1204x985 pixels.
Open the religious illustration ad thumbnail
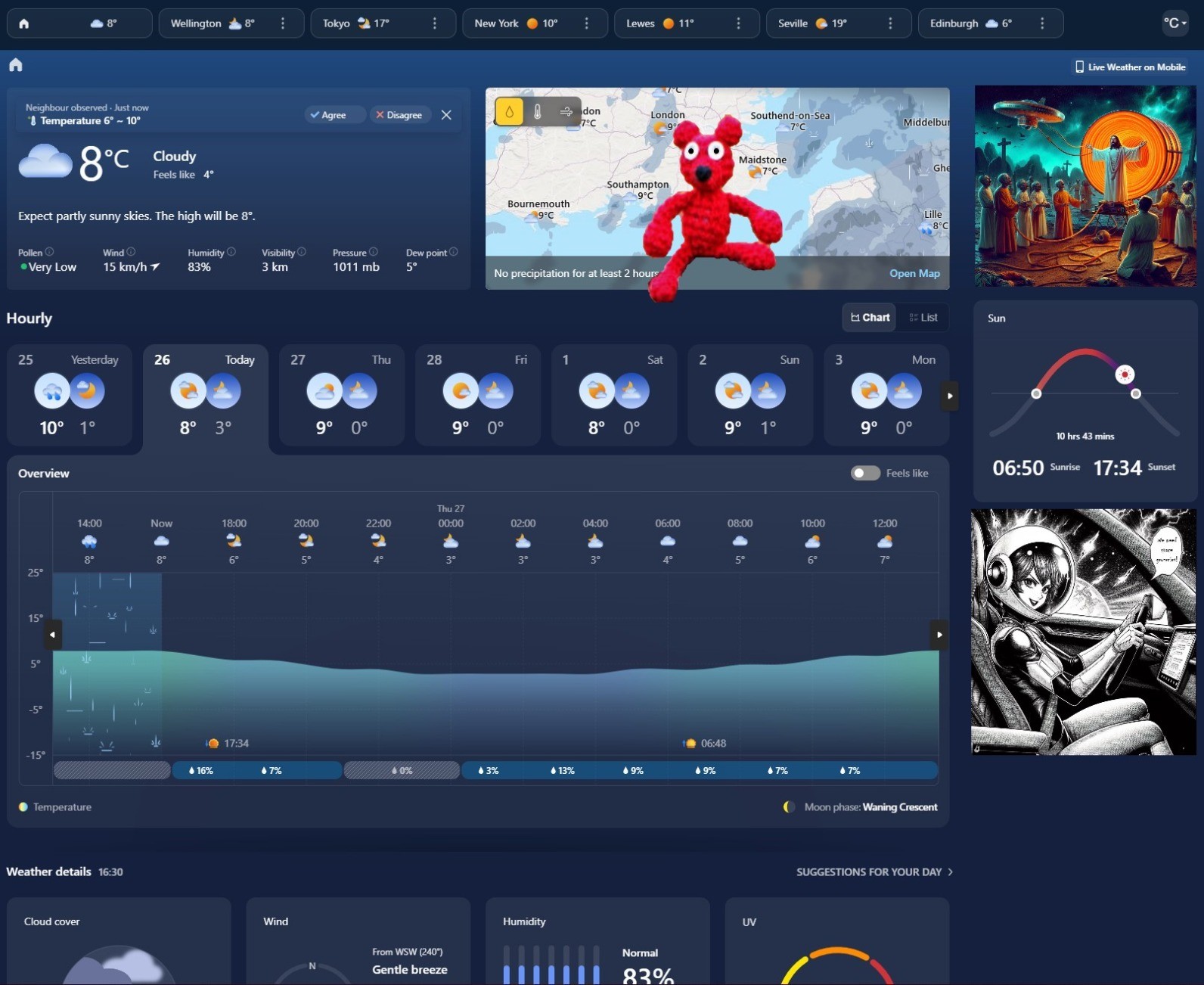coord(1085,186)
